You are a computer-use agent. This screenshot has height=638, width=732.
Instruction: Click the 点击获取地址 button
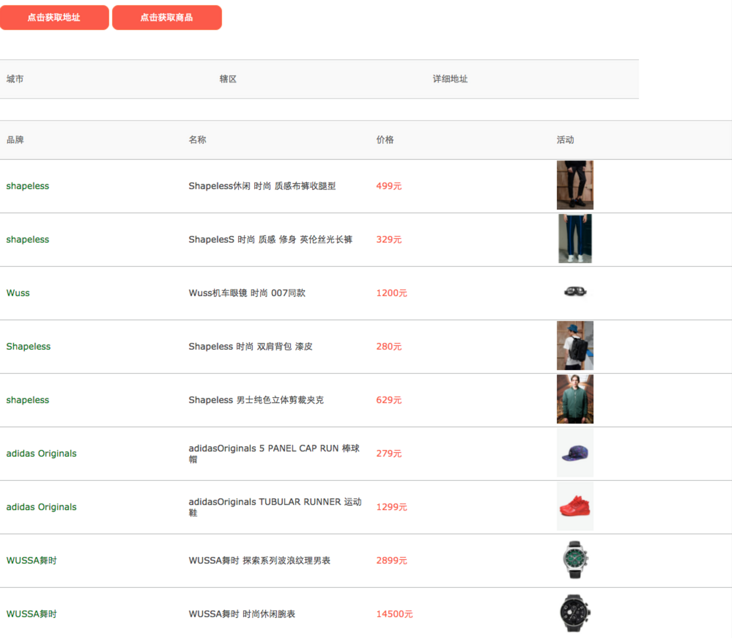[x=54, y=18]
